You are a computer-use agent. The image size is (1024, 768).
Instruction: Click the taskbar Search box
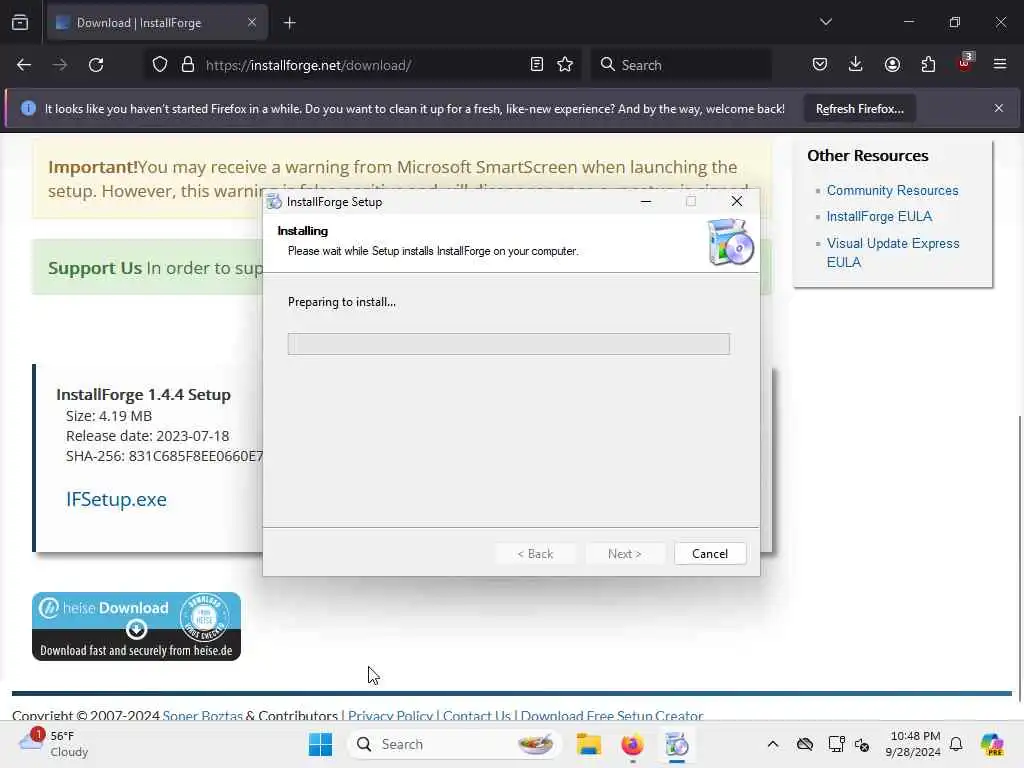click(455, 744)
